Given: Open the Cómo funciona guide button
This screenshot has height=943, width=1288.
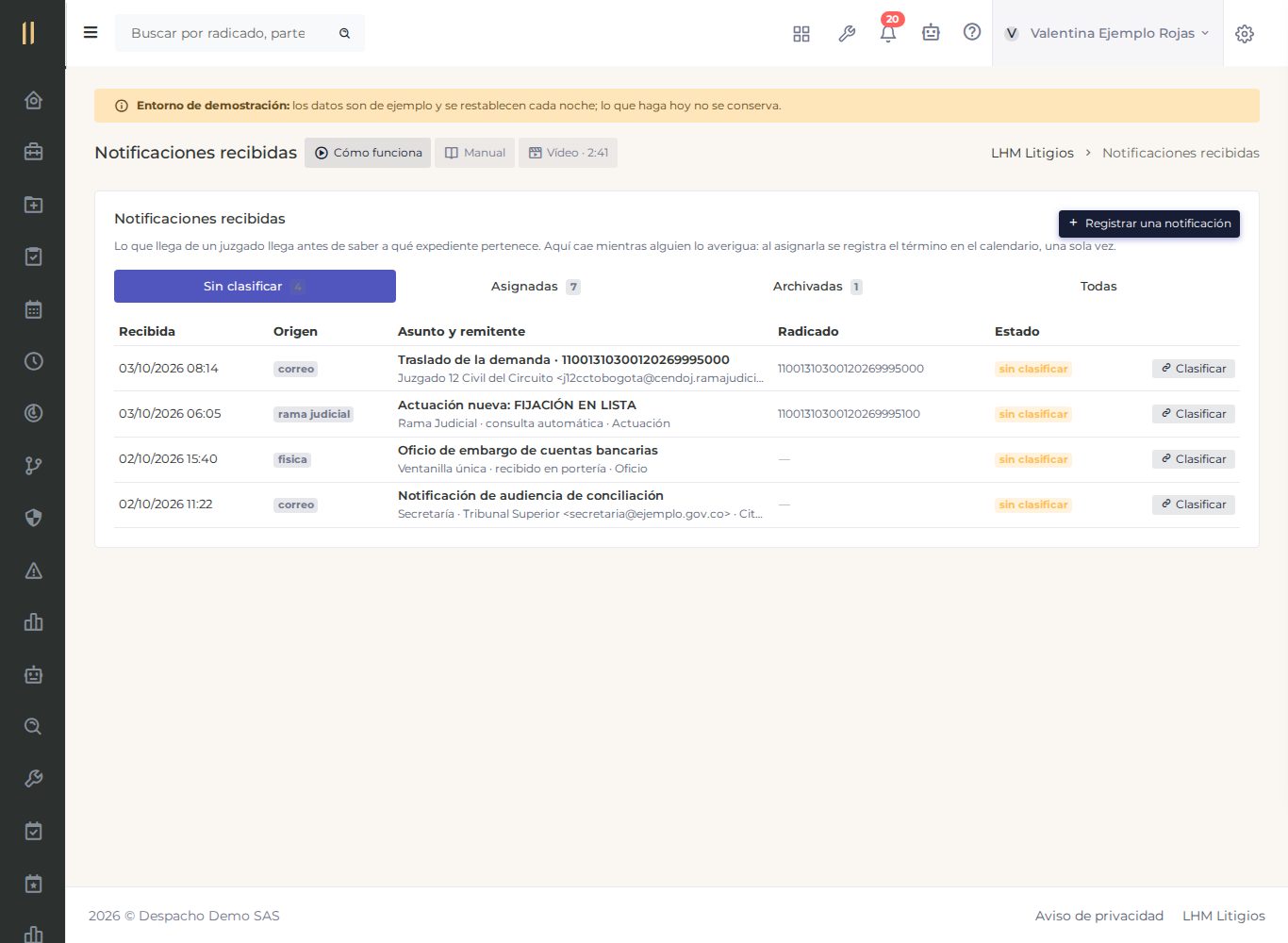Looking at the screenshot, I should 368,153.
